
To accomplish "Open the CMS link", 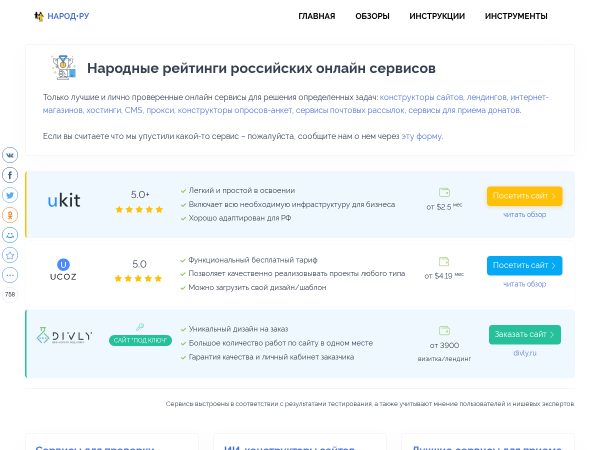I will 134,110.
